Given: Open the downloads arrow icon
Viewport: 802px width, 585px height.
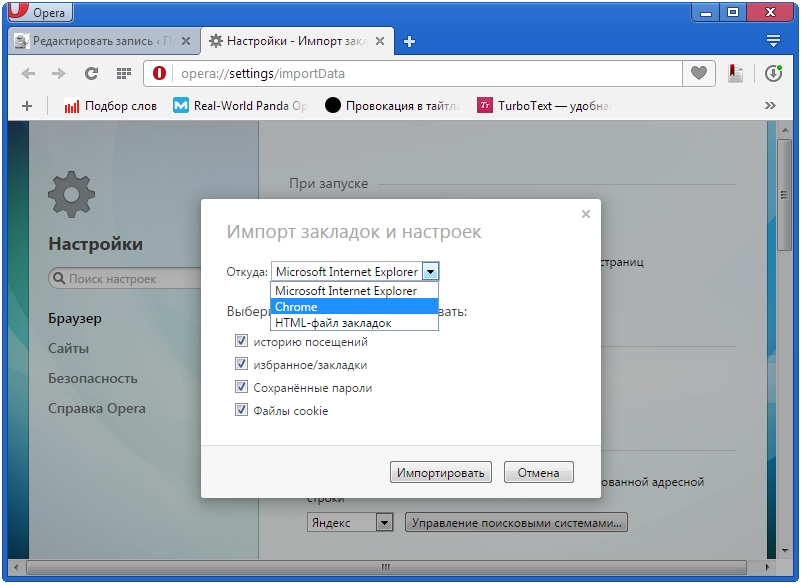Looking at the screenshot, I should click(x=773, y=73).
